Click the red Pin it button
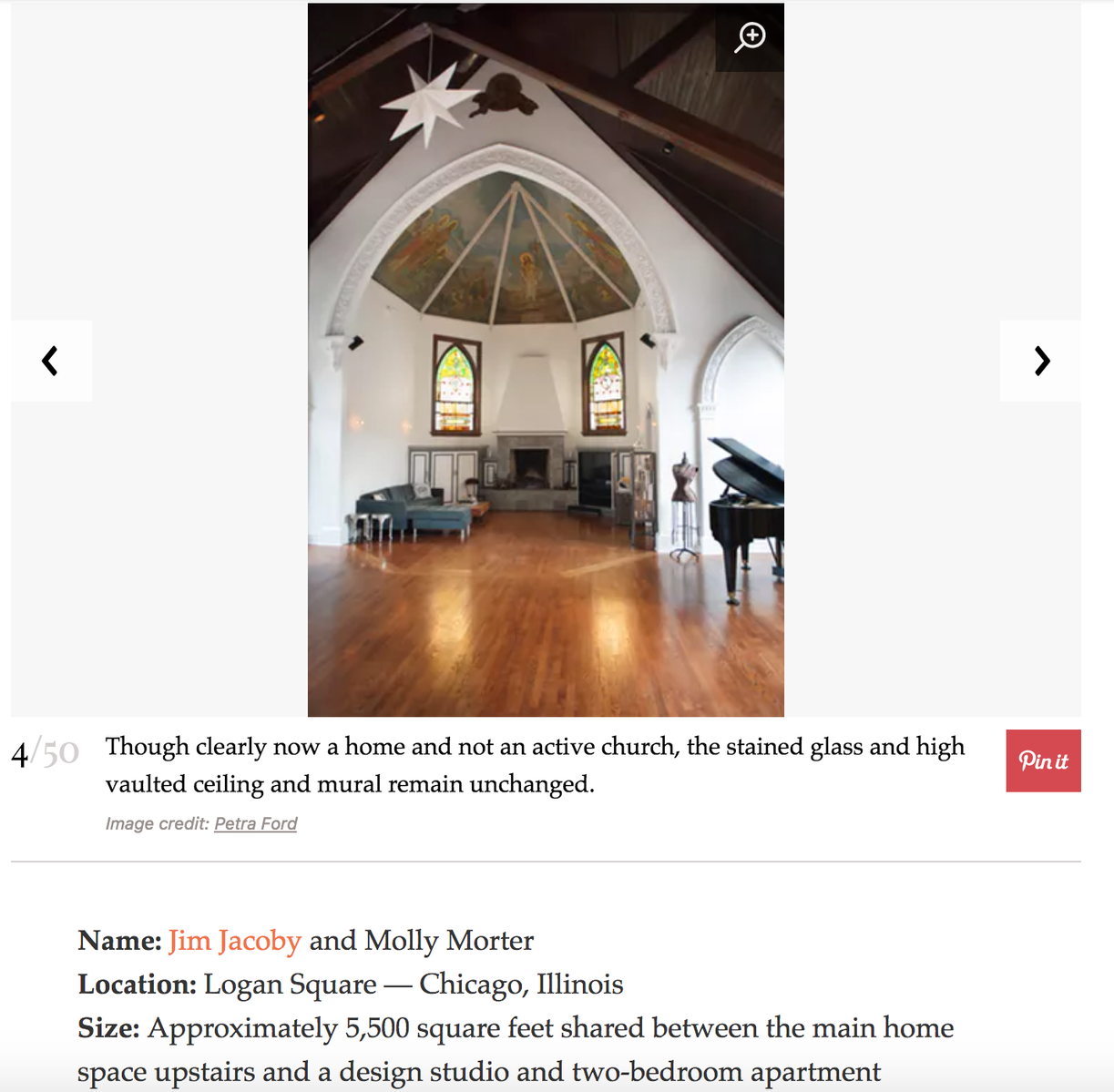 (1043, 760)
